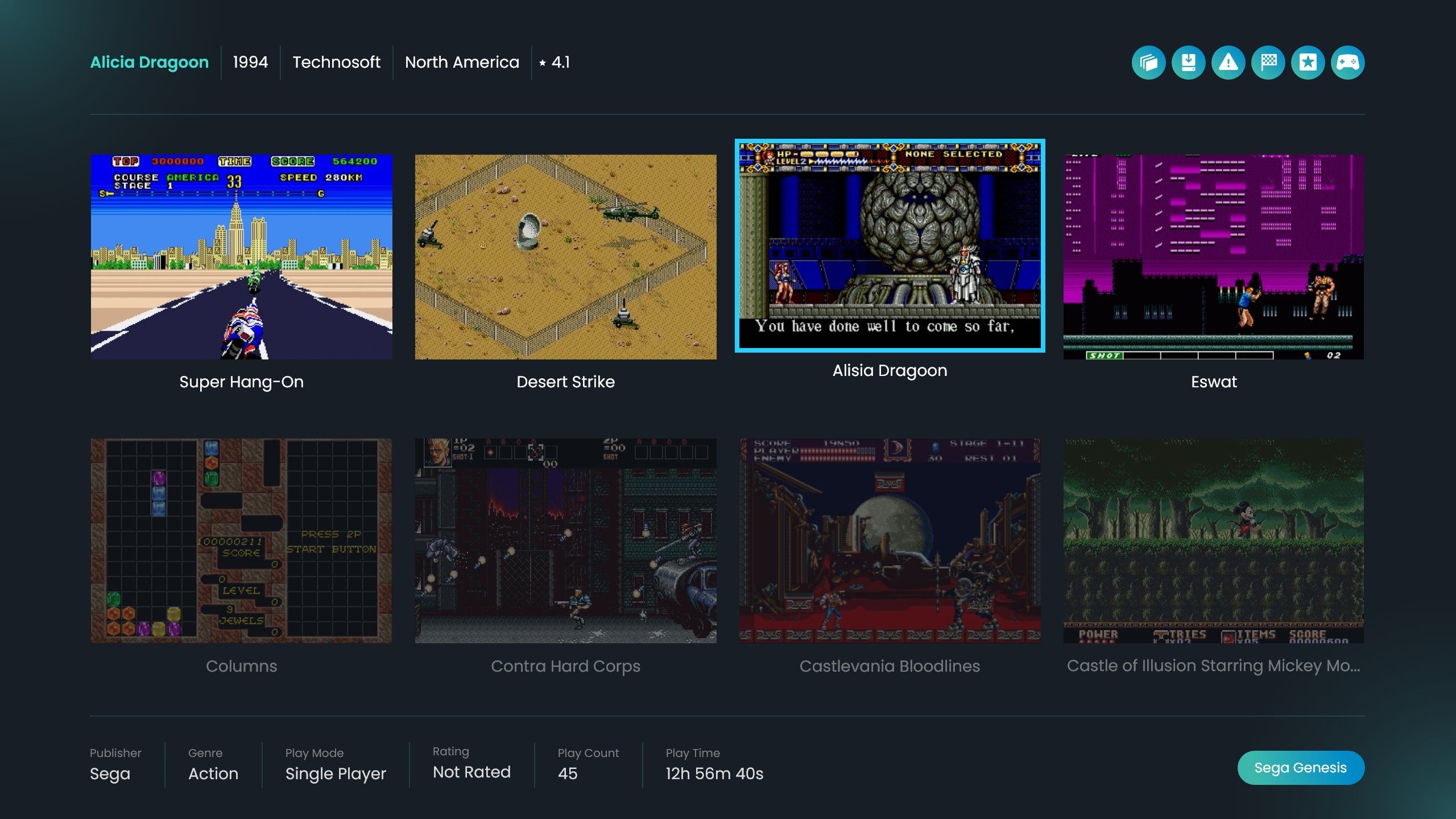Select the Desert Strike screenshot
Image resolution: width=1456 pixels, height=819 pixels.
(565, 257)
